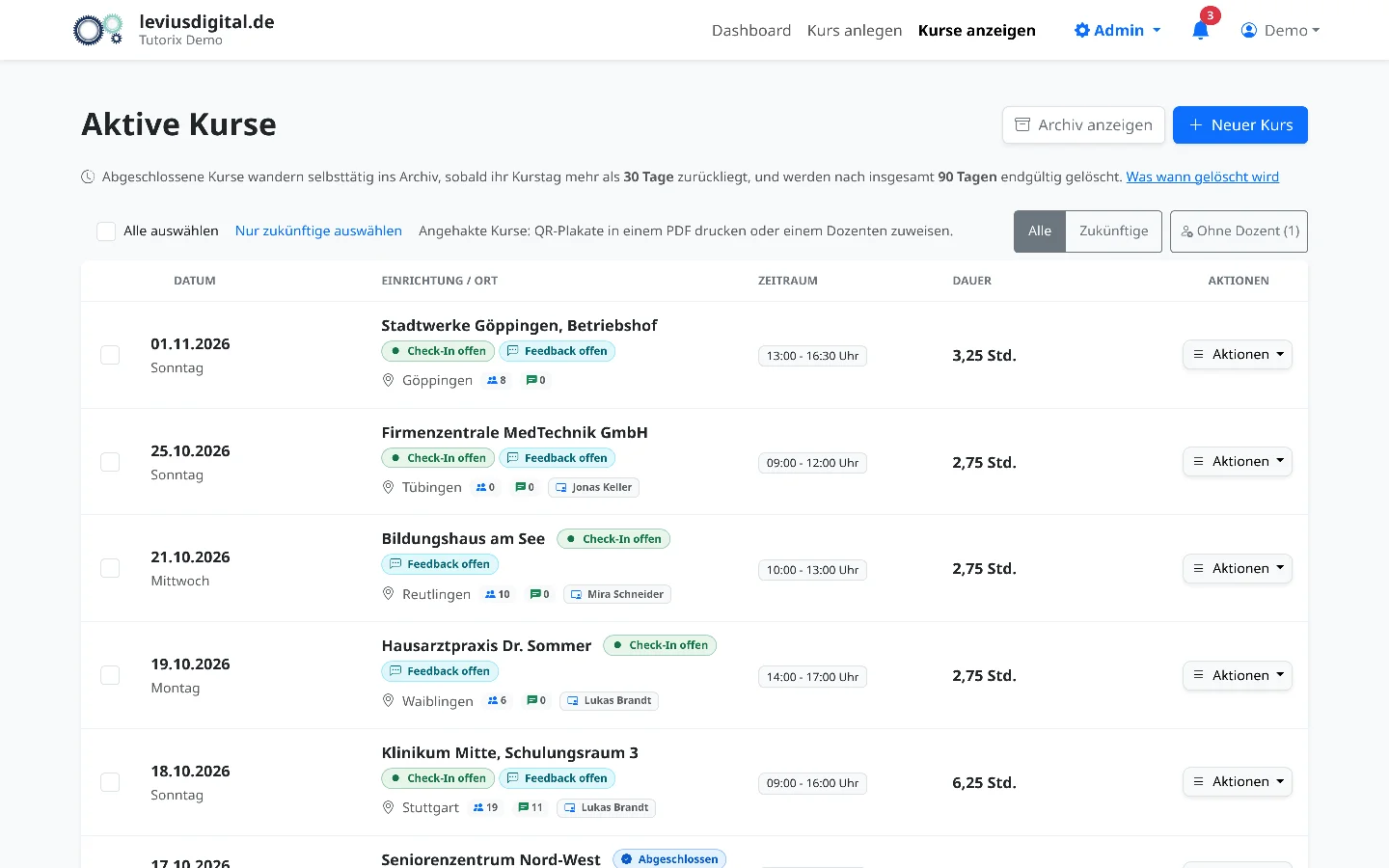Viewport: 1389px width, 868px height.
Task: Filter by Ohne Dozent (1)
Action: click(x=1239, y=231)
